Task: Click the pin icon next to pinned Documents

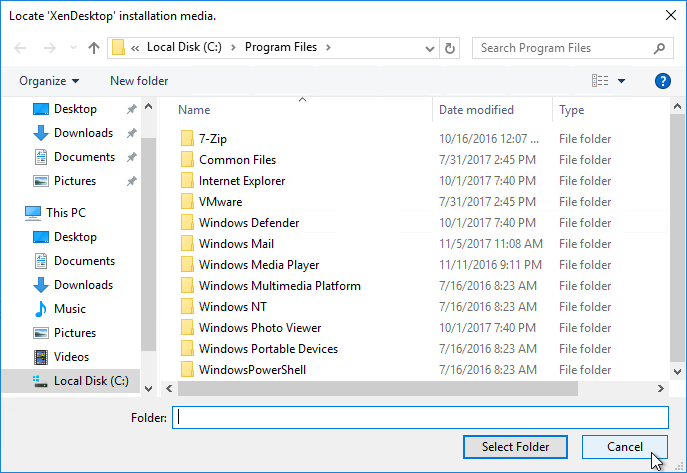Action: click(131, 157)
